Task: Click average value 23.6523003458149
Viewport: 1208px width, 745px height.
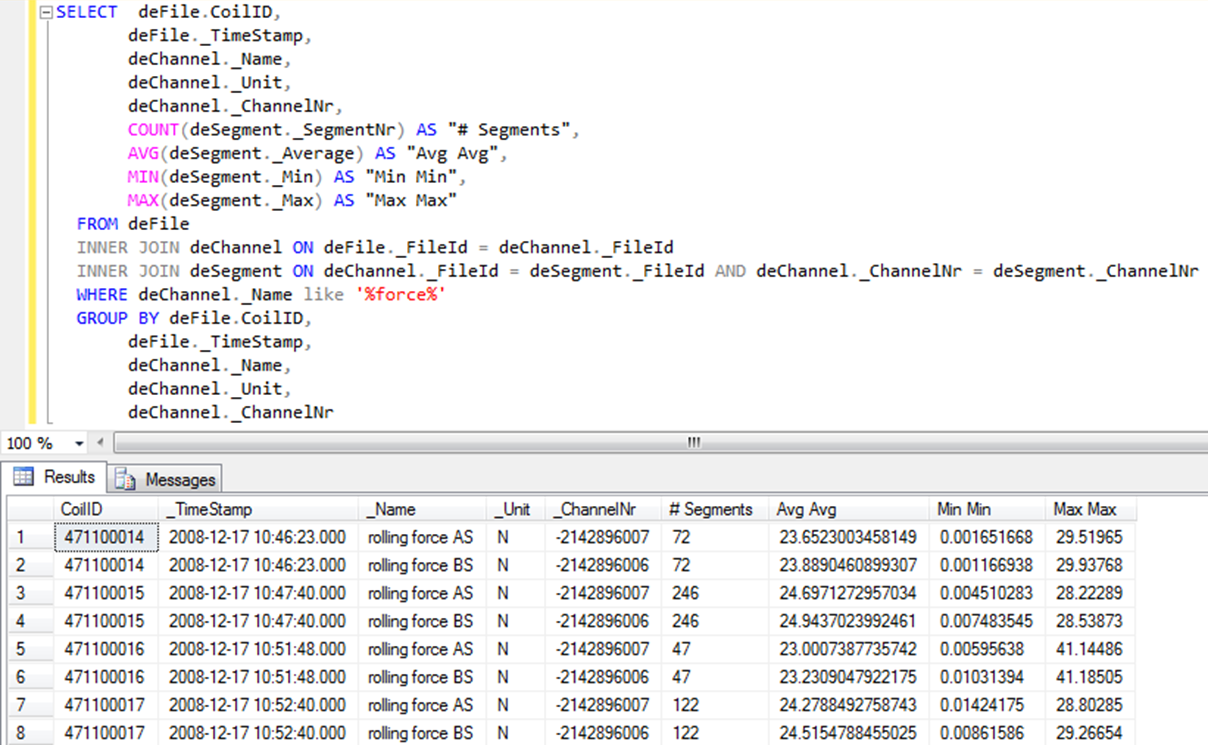Action: [849, 537]
